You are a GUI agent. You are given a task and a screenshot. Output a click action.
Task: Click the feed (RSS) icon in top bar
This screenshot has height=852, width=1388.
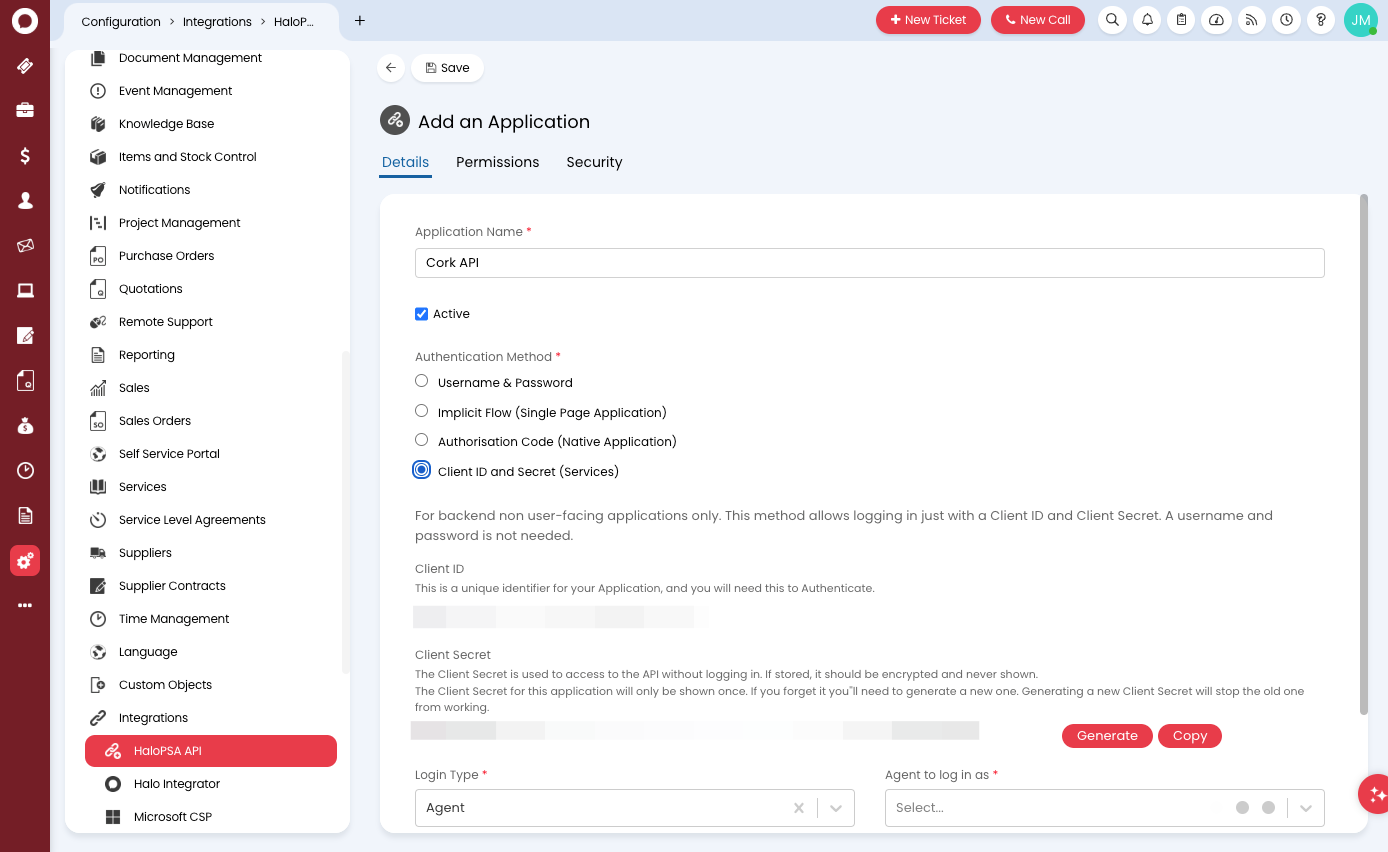[x=1251, y=20]
